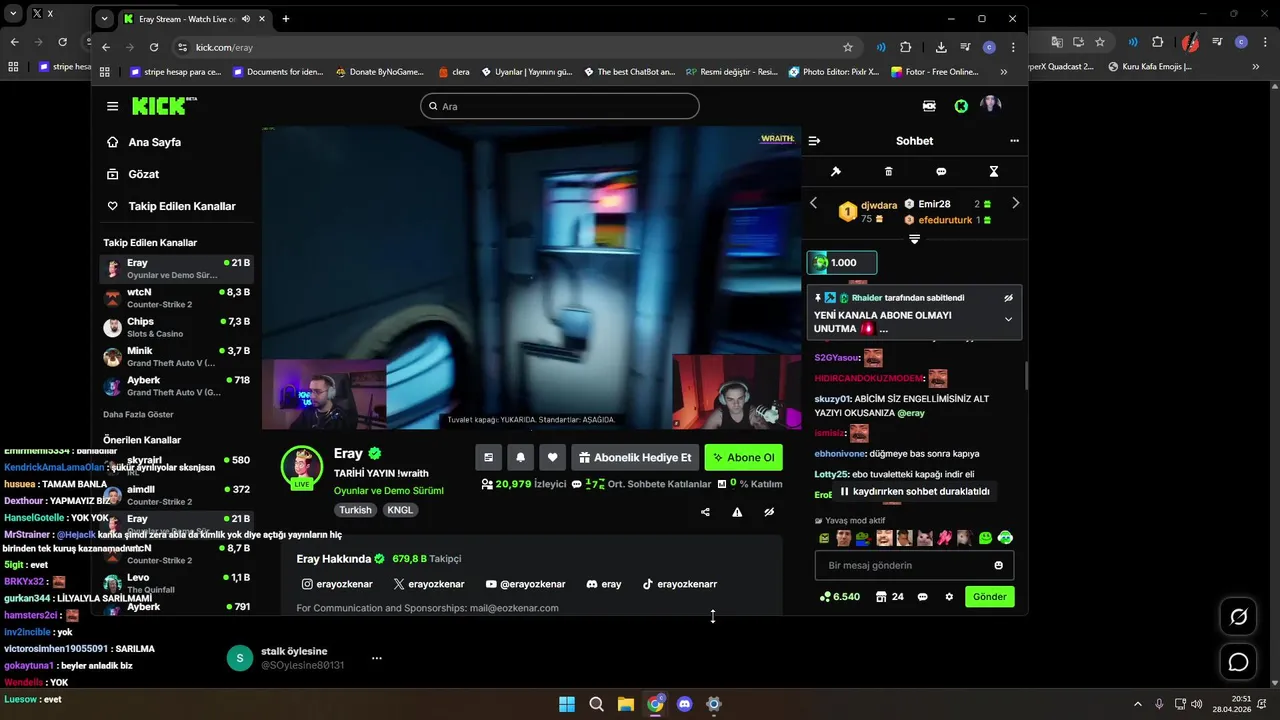Image resolution: width=1280 pixels, height=720 pixels.
Task: Click the news card icon beside the bell
Action: point(488,457)
